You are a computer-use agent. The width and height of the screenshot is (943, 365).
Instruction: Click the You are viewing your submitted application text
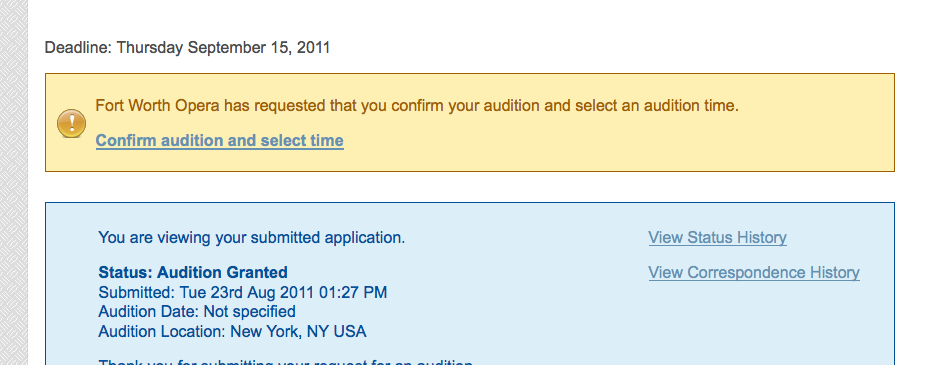(251, 238)
